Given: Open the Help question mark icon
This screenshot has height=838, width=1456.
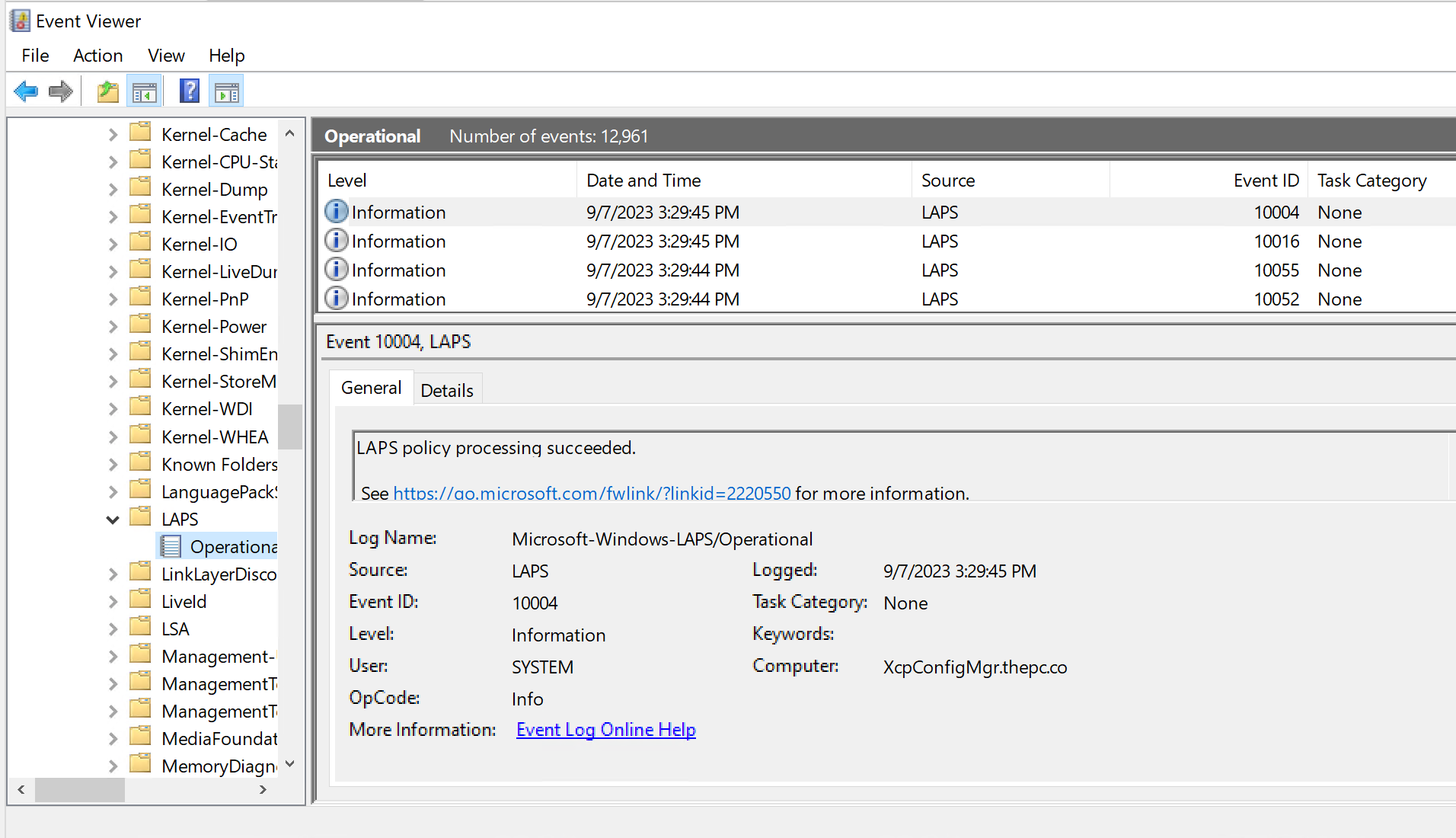Looking at the screenshot, I should [x=189, y=92].
